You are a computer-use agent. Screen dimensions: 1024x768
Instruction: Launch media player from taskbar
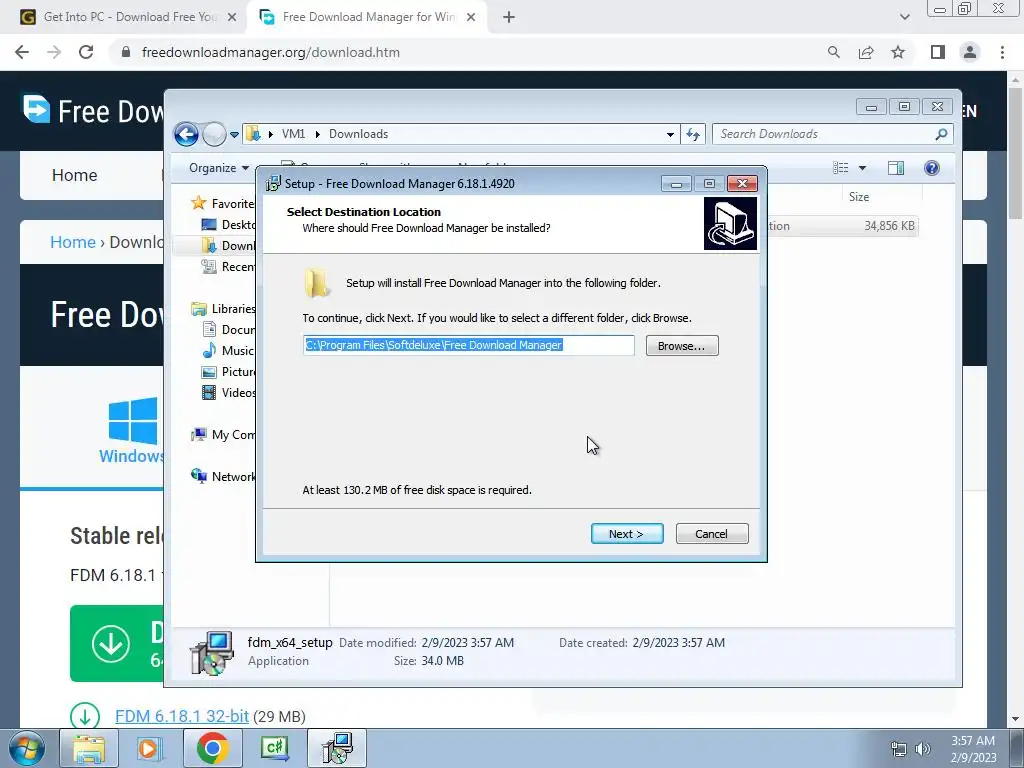pos(150,748)
